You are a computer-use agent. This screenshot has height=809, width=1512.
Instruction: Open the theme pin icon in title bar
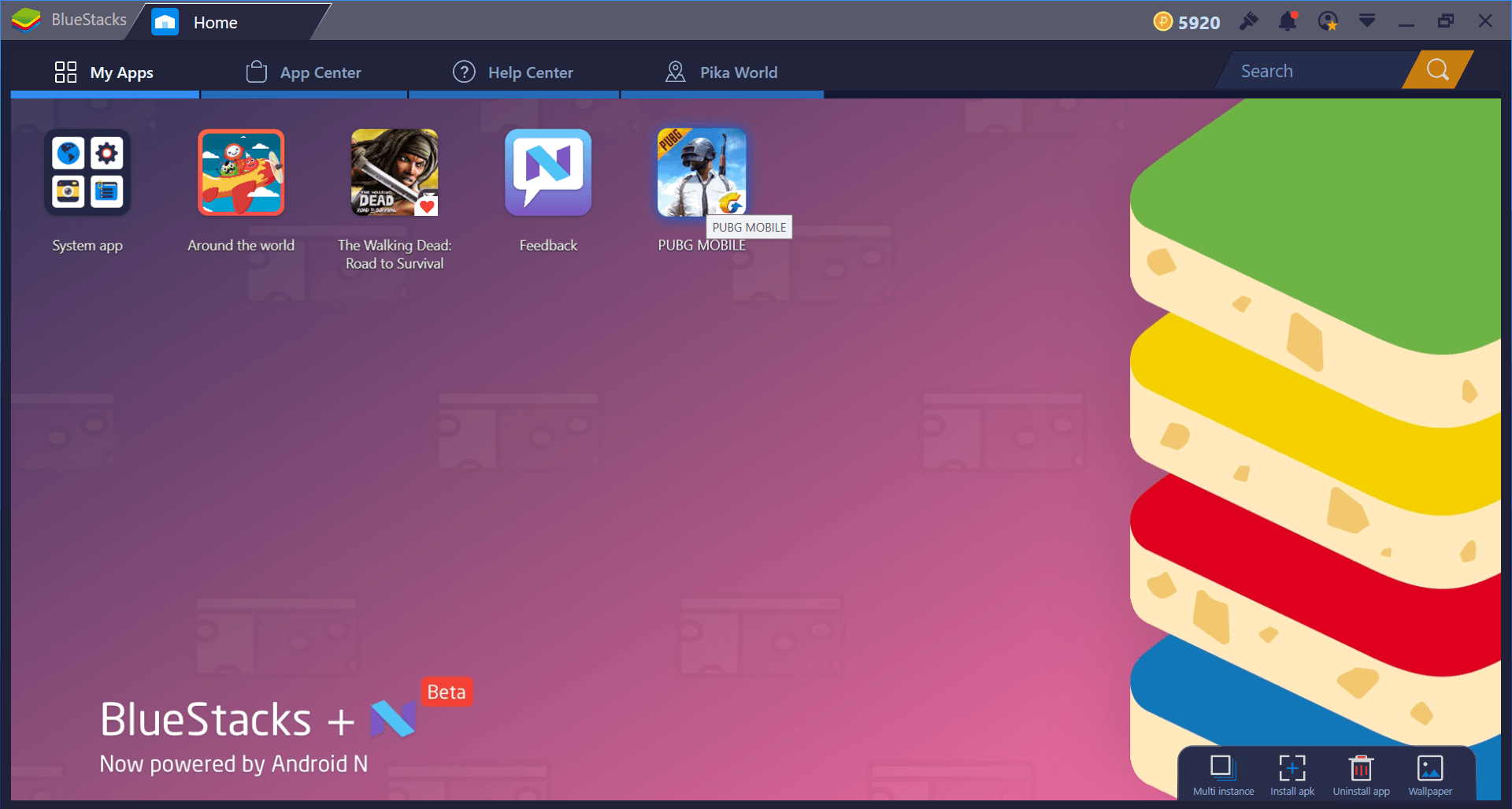pyautogui.click(x=1249, y=21)
